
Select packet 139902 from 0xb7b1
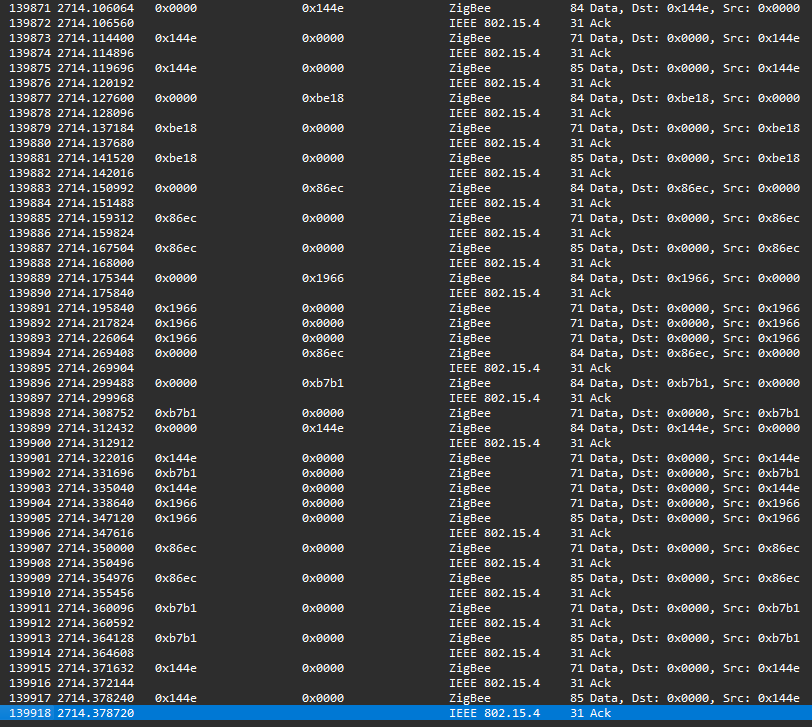point(406,474)
